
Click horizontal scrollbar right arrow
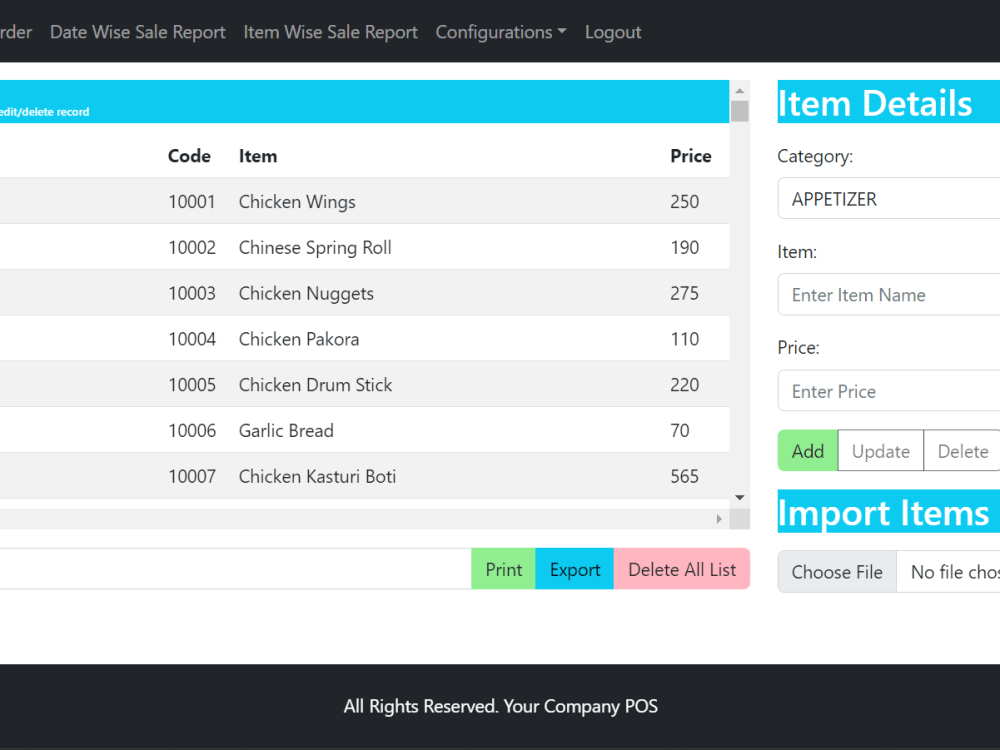point(719,519)
